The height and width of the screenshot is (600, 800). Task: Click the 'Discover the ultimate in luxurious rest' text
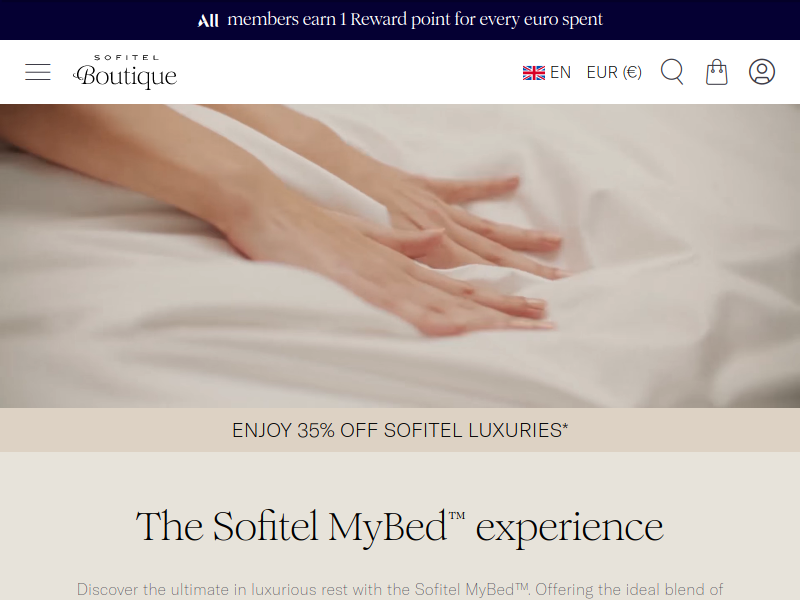(400, 590)
